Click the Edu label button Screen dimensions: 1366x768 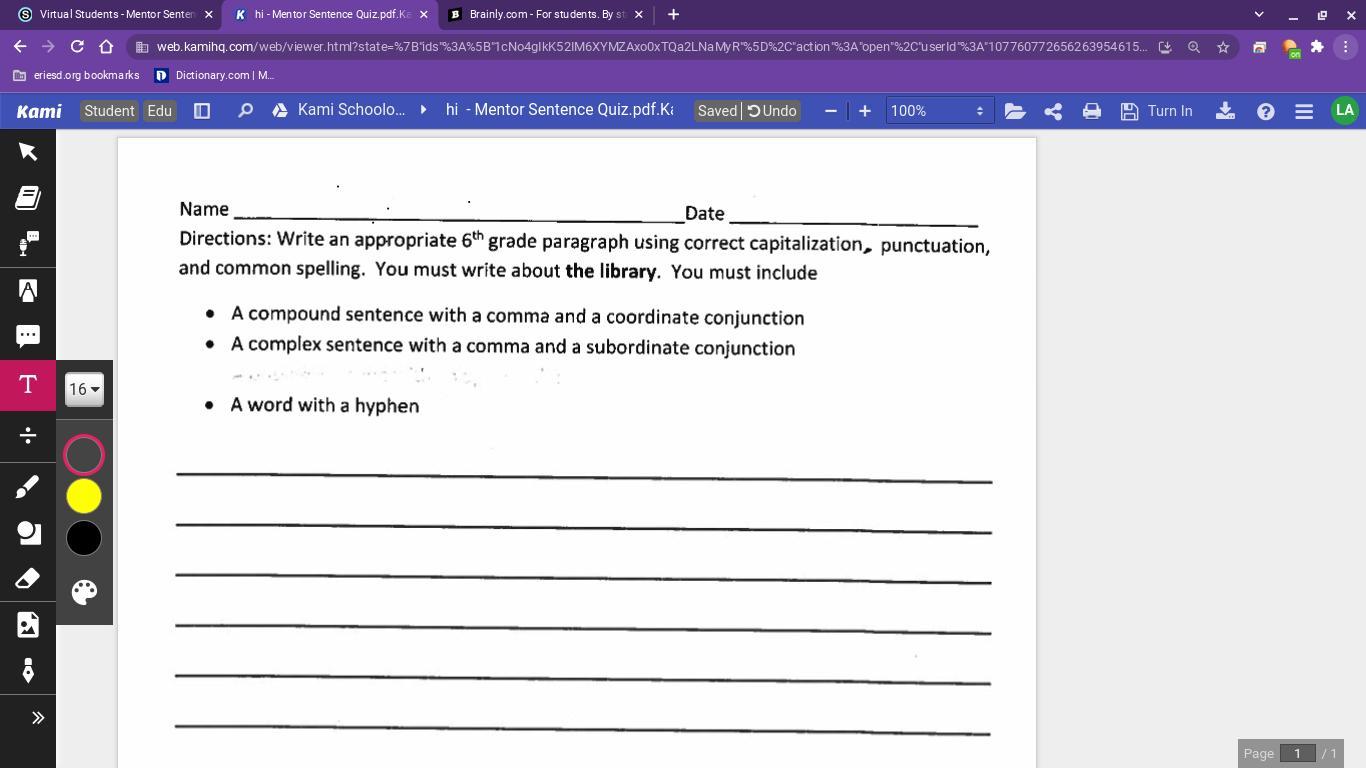tap(159, 111)
